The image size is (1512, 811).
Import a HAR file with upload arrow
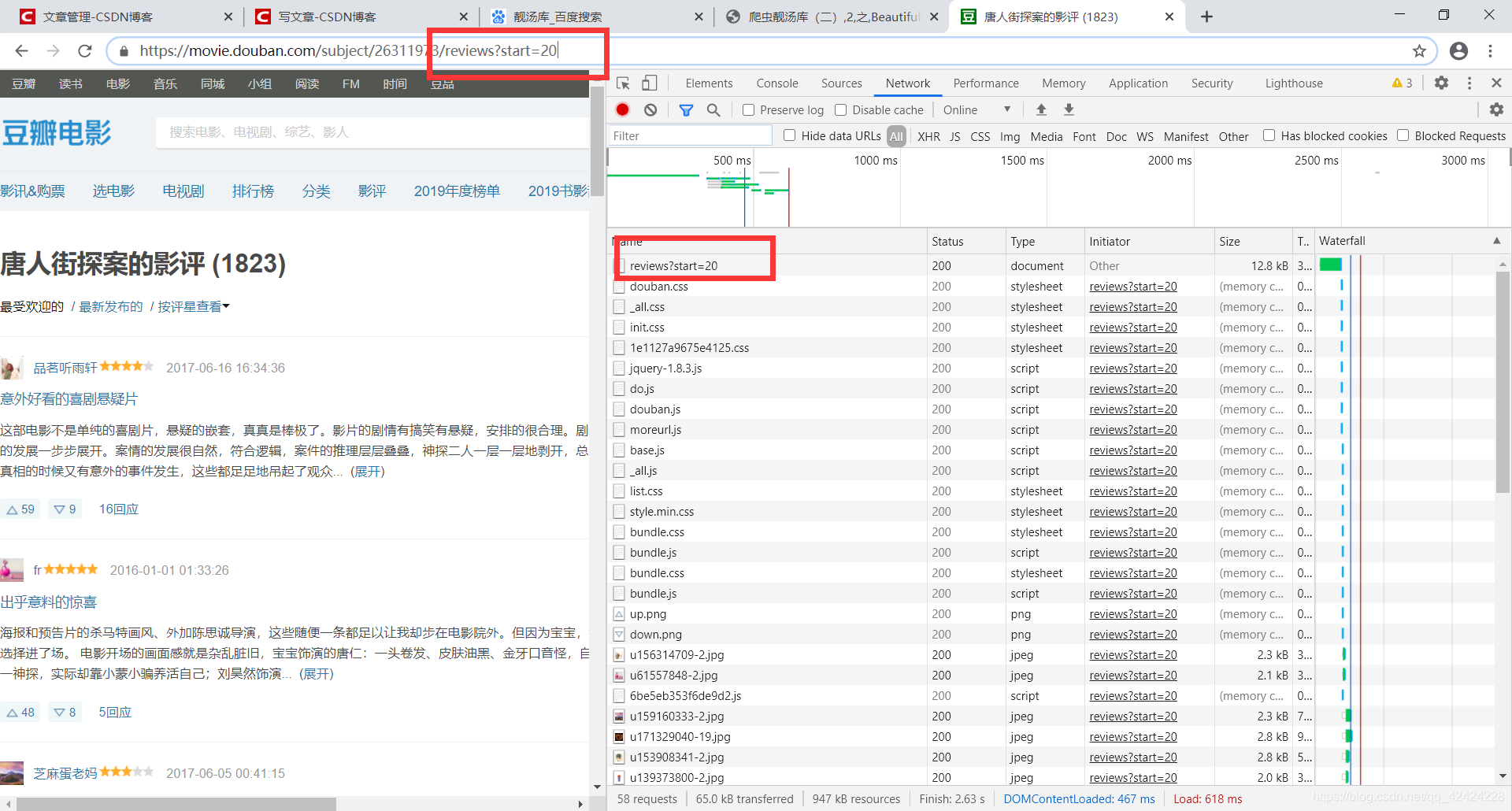pyautogui.click(x=1041, y=110)
